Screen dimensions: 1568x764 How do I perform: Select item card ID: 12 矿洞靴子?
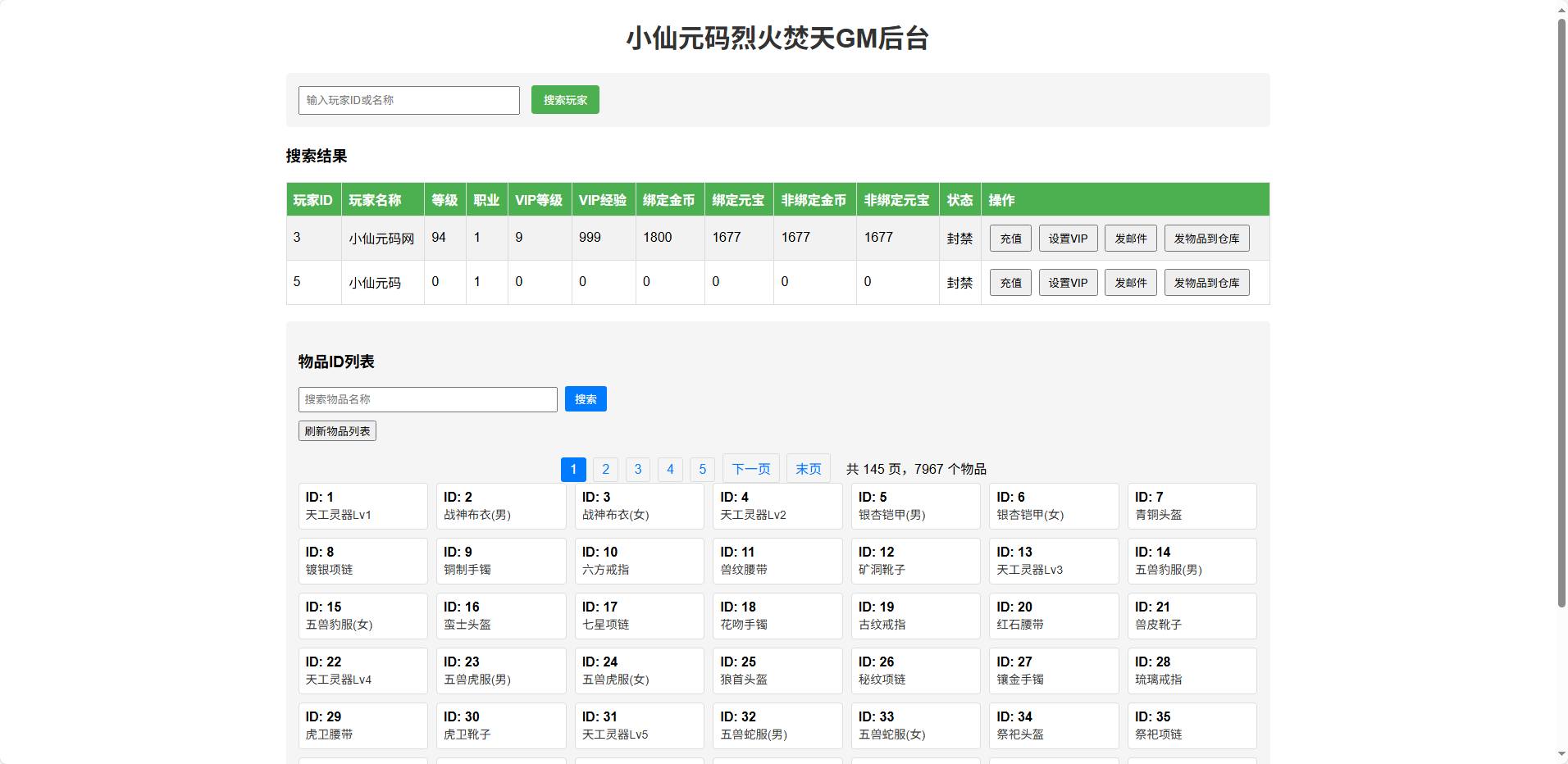(916, 561)
